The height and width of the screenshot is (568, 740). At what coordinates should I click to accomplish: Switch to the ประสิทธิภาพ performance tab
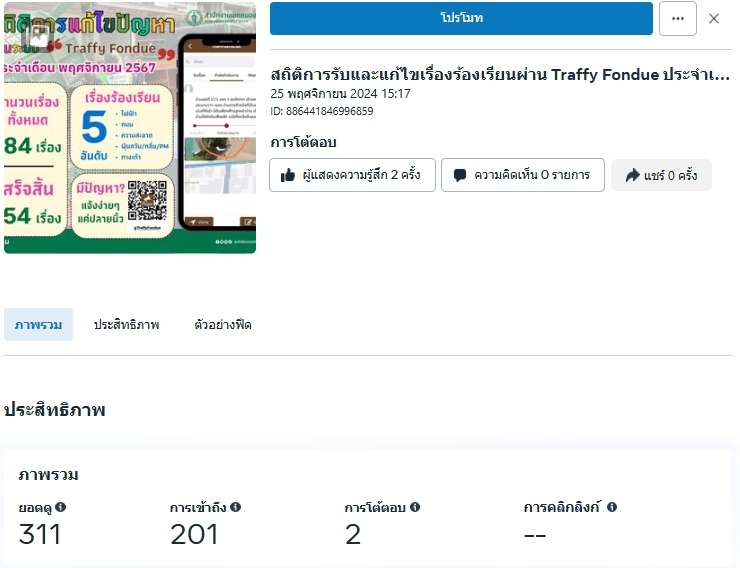pos(126,325)
